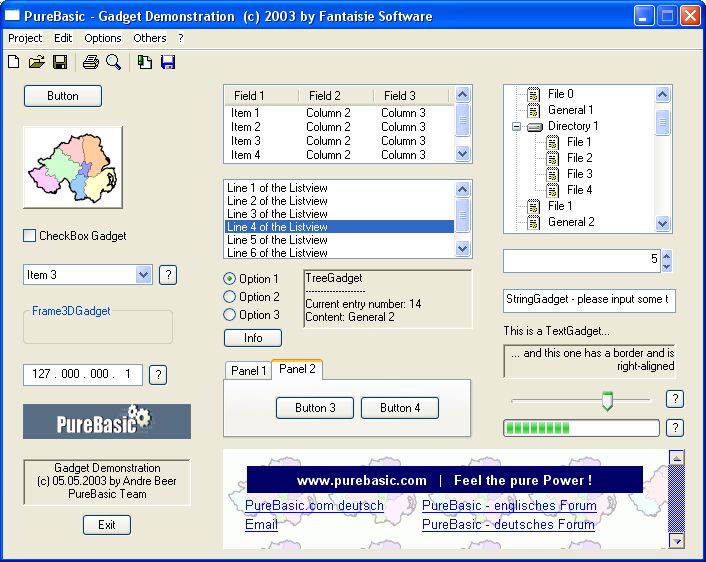The width and height of the screenshot is (706, 562).
Task: Select Item 3 row in field list
Action: [x=339, y=141]
